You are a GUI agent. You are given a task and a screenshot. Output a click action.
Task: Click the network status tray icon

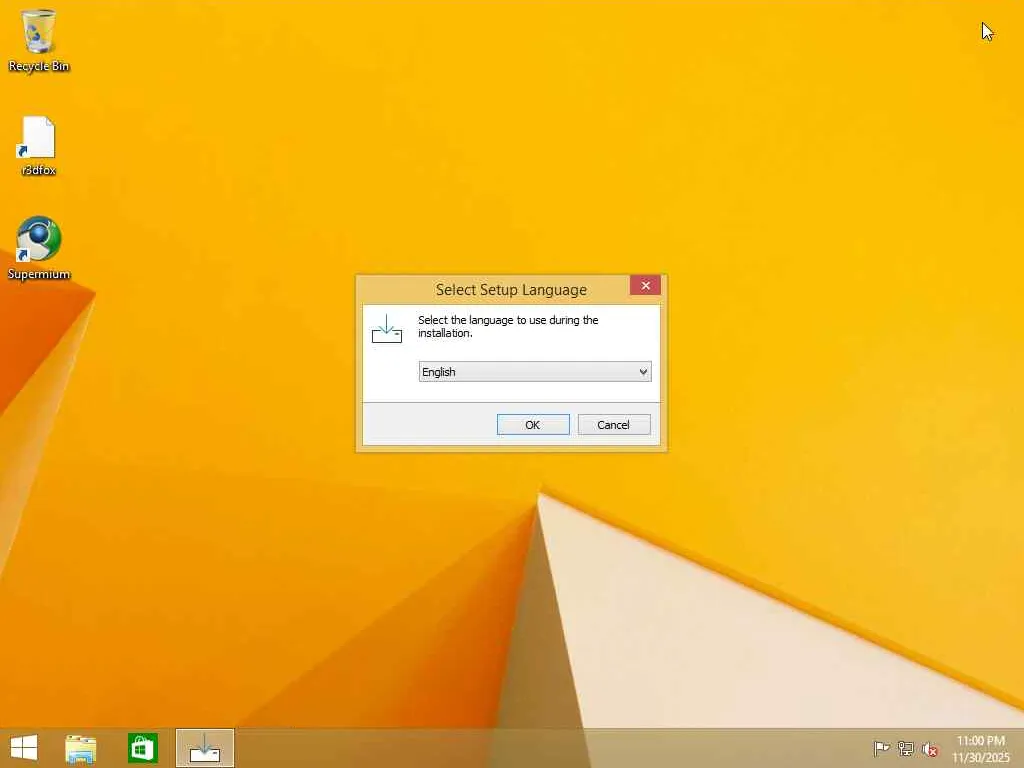click(906, 748)
